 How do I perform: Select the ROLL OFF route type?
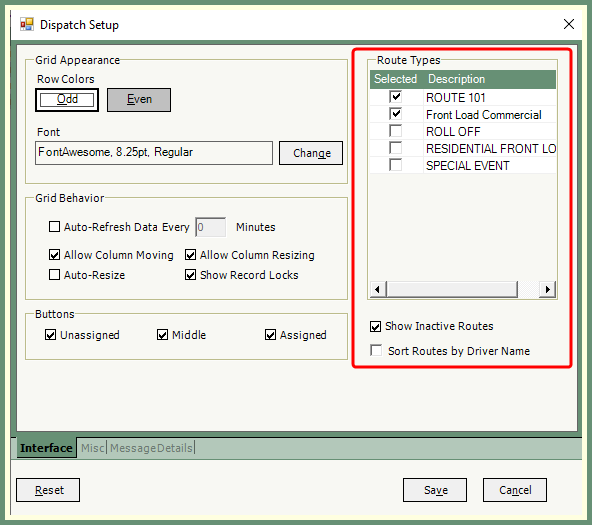pos(396,131)
